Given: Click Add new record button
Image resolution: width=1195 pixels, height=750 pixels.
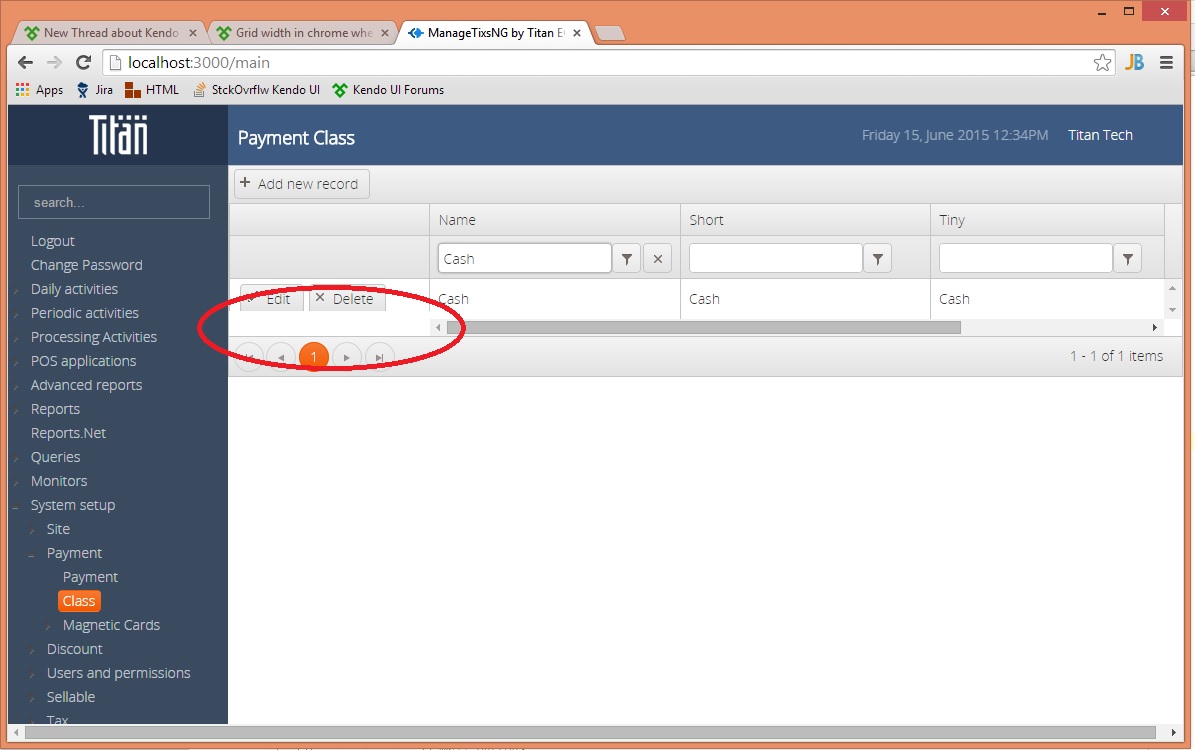Looking at the screenshot, I should [302, 184].
